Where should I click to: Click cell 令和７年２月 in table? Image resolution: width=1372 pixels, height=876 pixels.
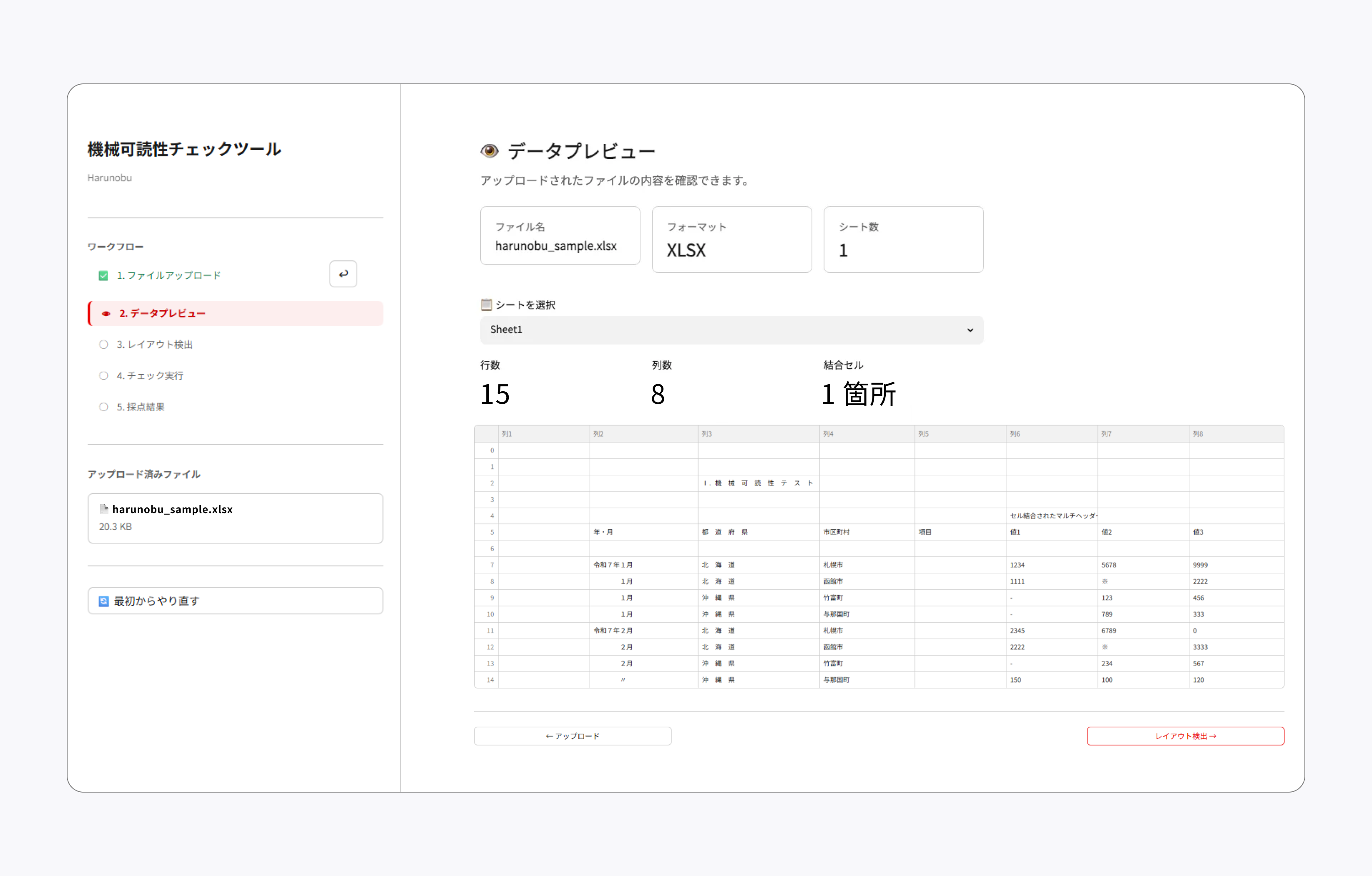[x=644, y=630]
